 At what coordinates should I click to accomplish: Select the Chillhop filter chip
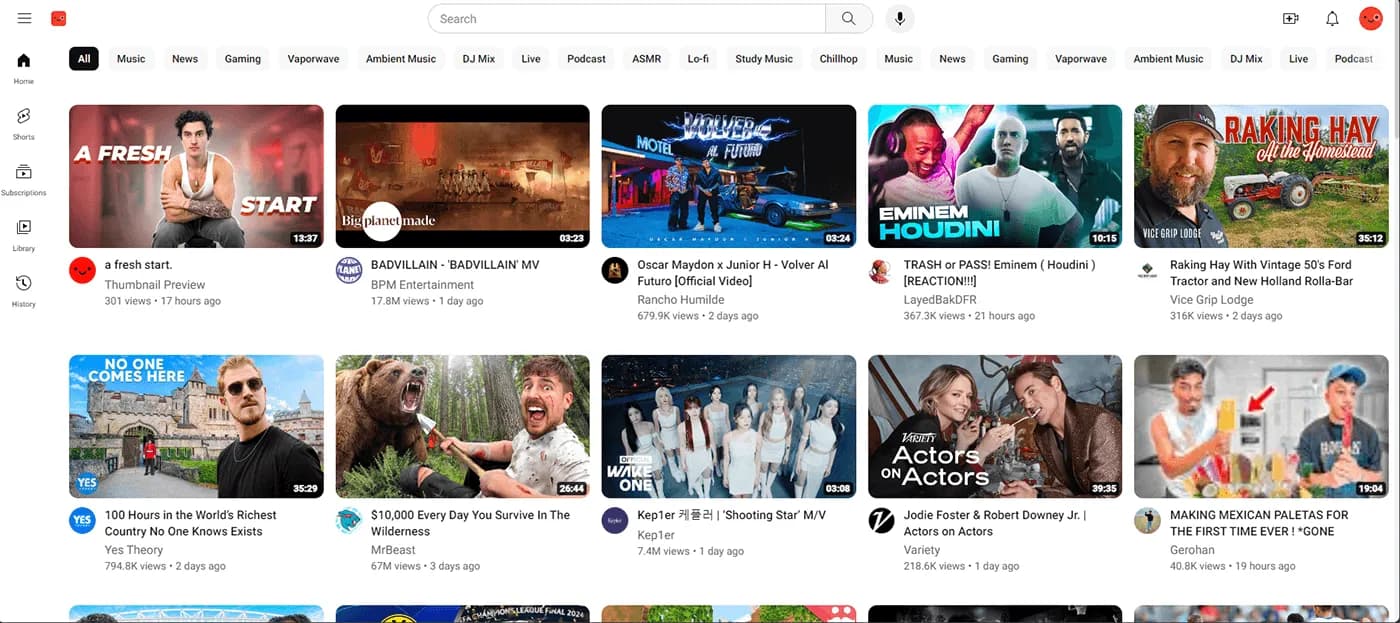pyautogui.click(x=839, y=59)
